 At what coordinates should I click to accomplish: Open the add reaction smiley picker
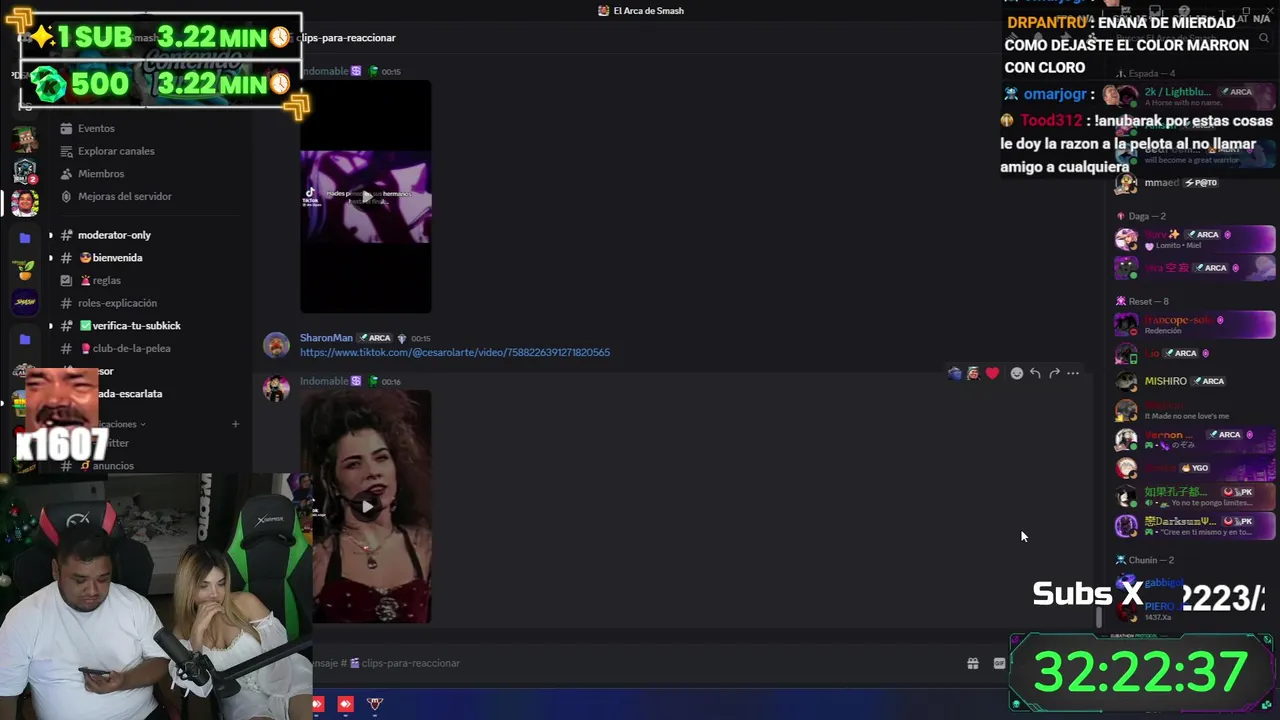coord(1016,373)
